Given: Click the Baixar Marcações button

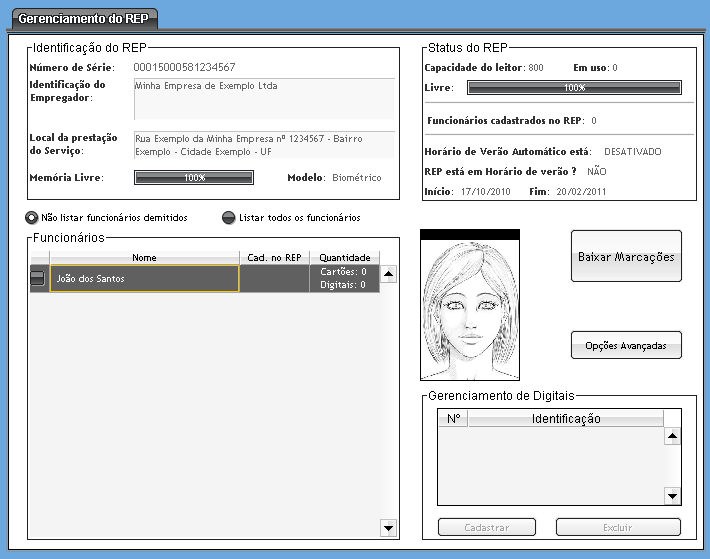Looking at the screenshot, I should click(x=626, y=257).
